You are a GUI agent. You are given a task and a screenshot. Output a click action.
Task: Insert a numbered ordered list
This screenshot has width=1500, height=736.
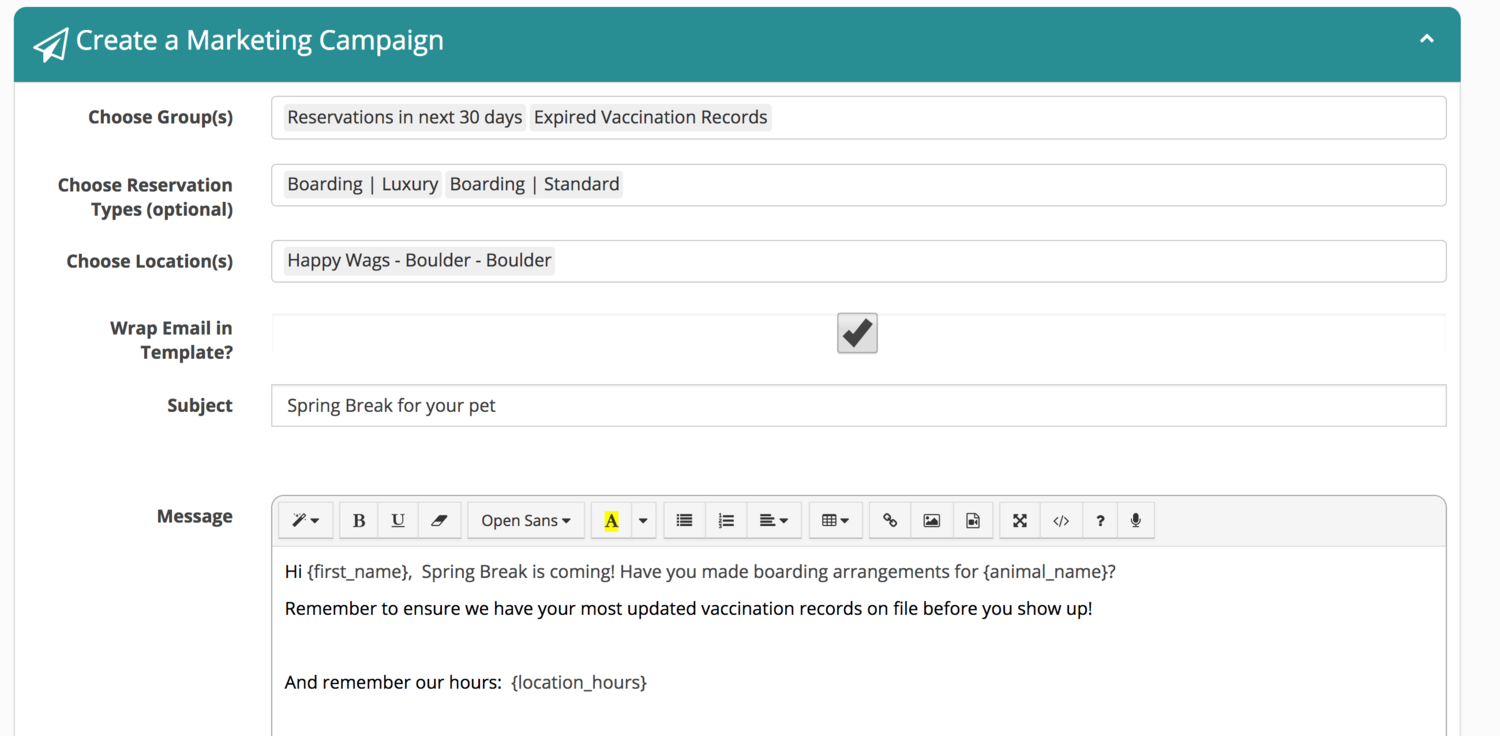point(726,520)
